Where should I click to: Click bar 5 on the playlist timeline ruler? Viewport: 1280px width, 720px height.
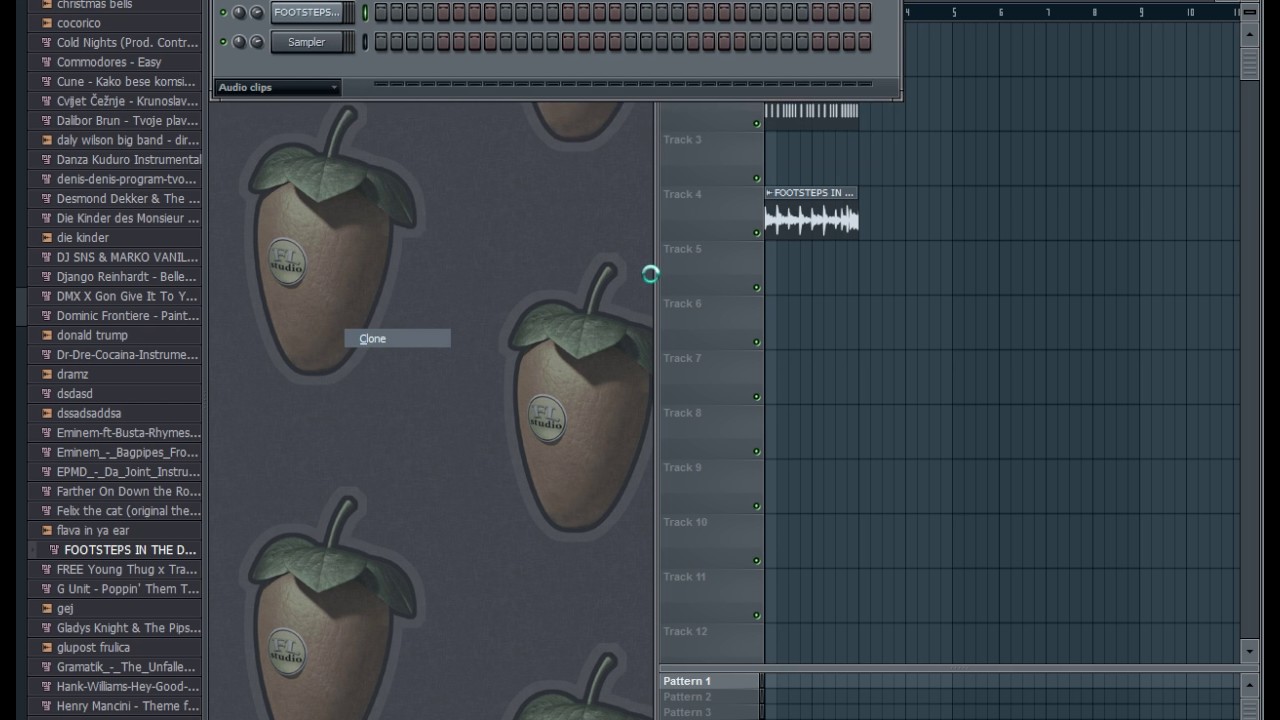pos(954,12)
